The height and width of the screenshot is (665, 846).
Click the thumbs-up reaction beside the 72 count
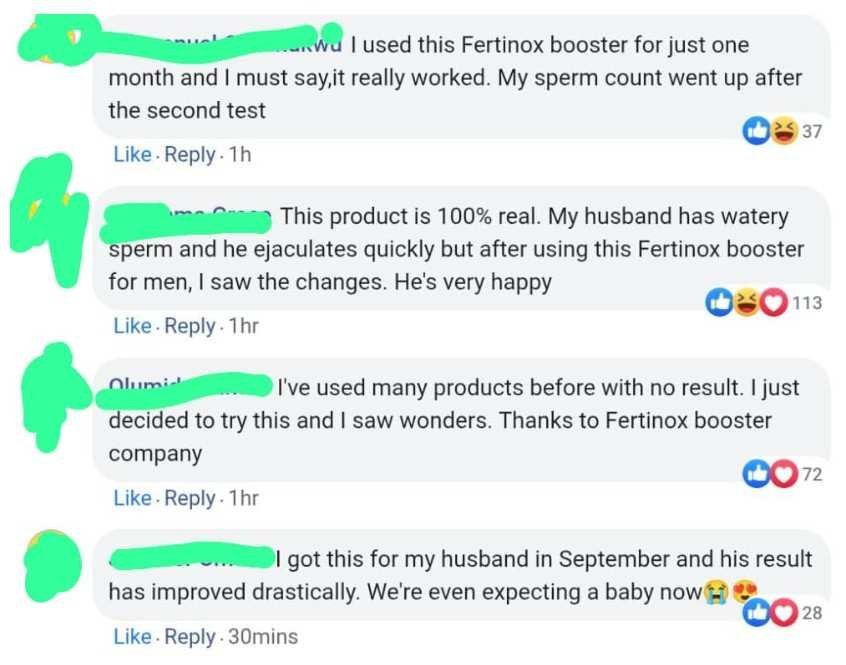[x=757, y=475]
